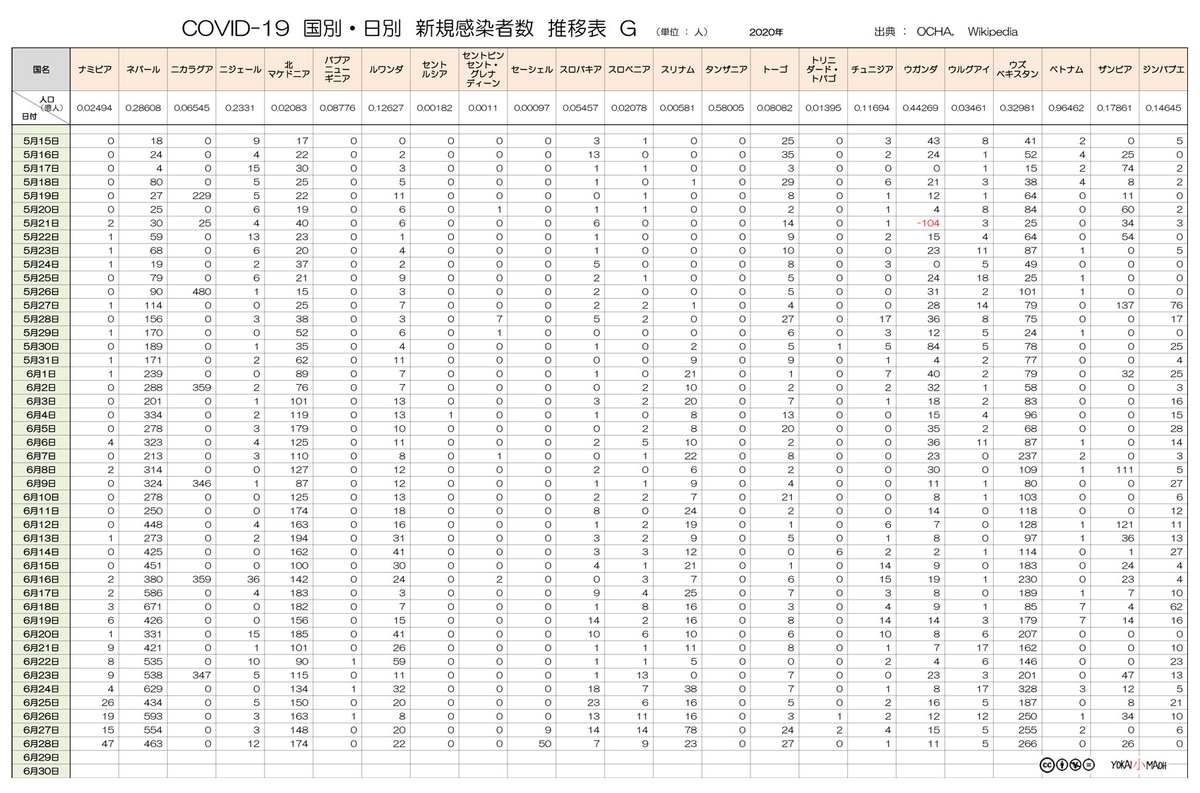Select the '6月30日' date row label

tap(42, 771)
